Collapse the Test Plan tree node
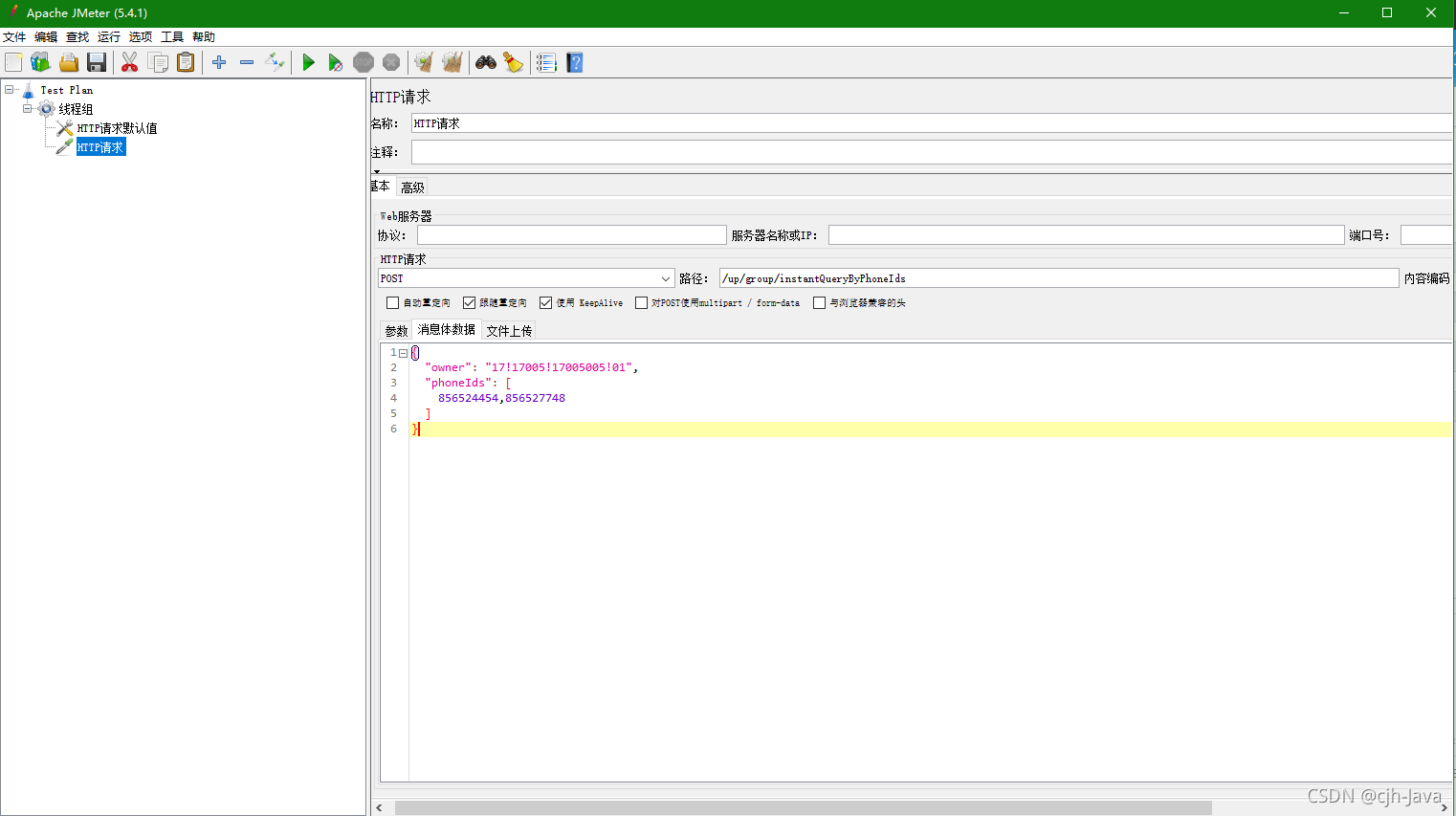1456x816 pixels. pos(10,90)
